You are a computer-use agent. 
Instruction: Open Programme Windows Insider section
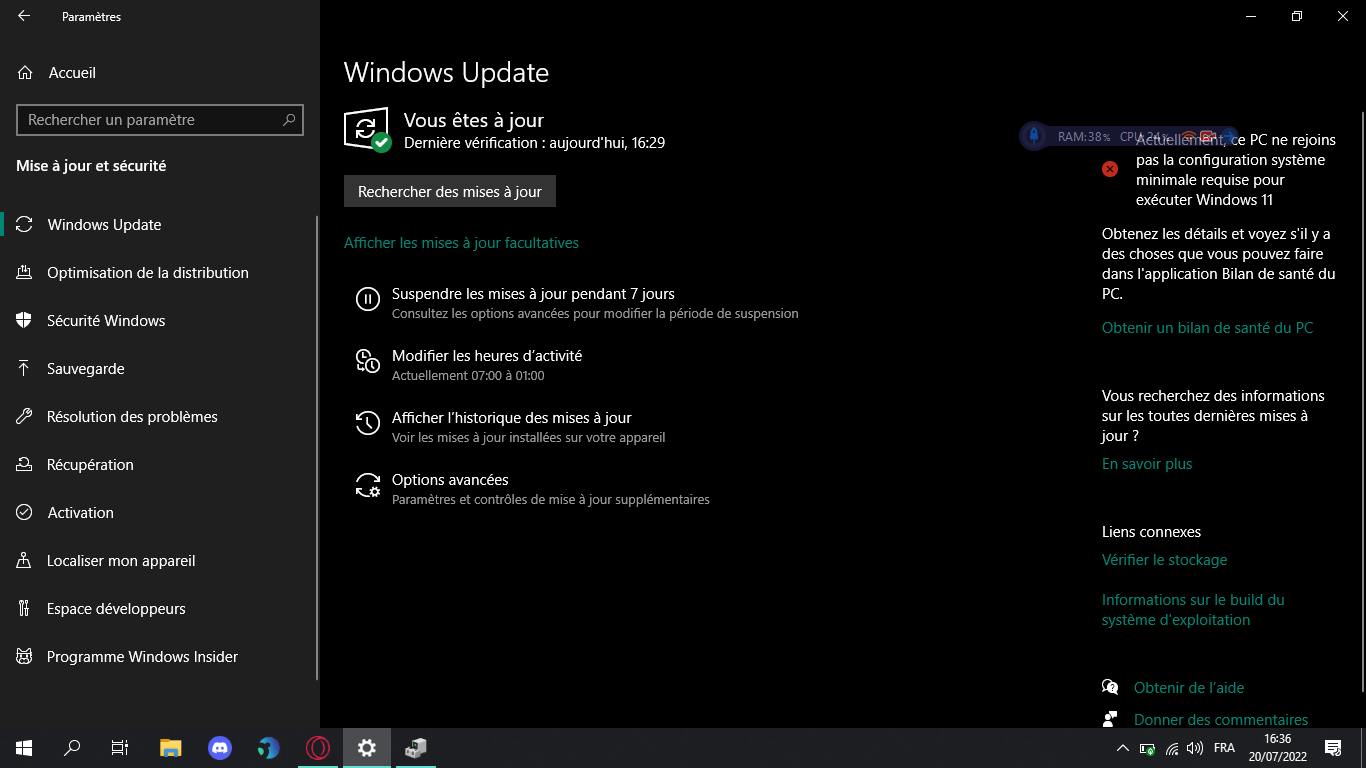[142, 657]
